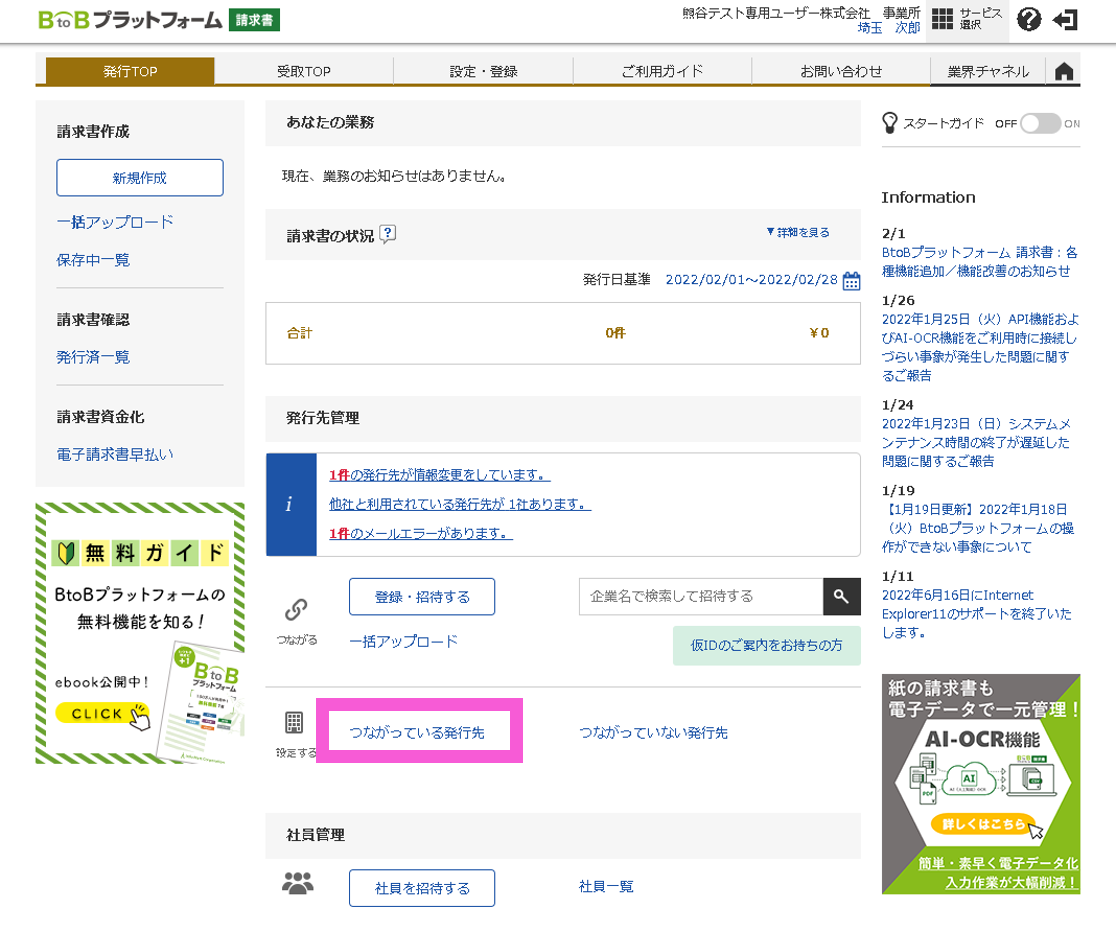Click the logout arrow icon

(1065, 20)
